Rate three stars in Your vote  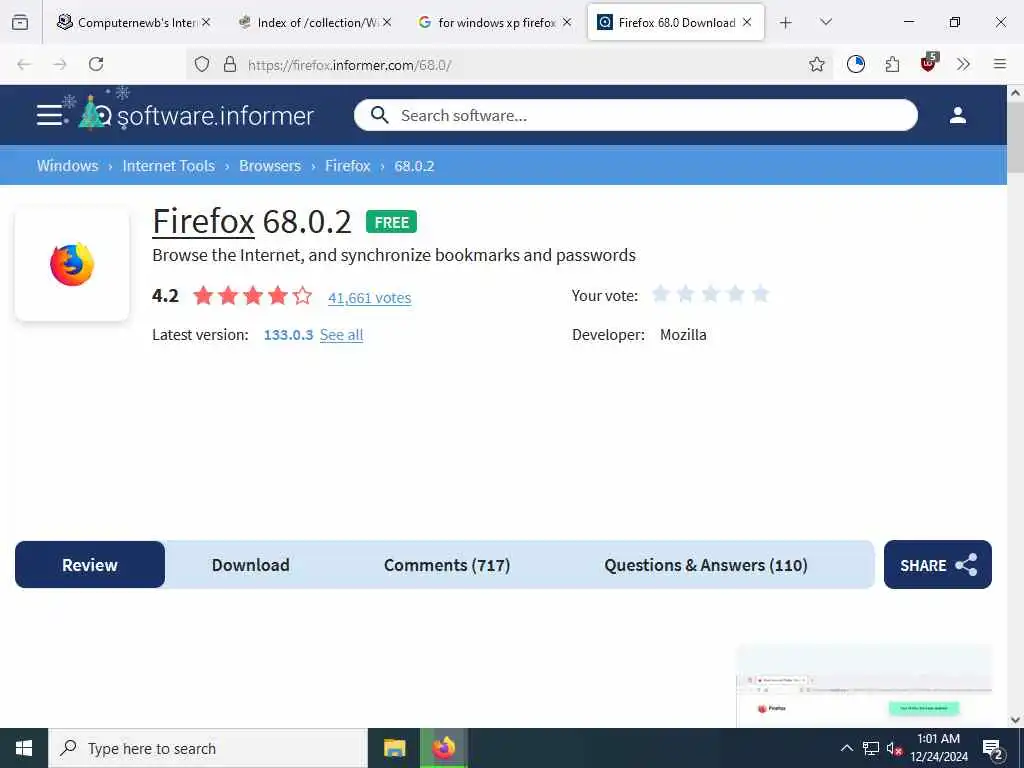(x=711, y=294)
